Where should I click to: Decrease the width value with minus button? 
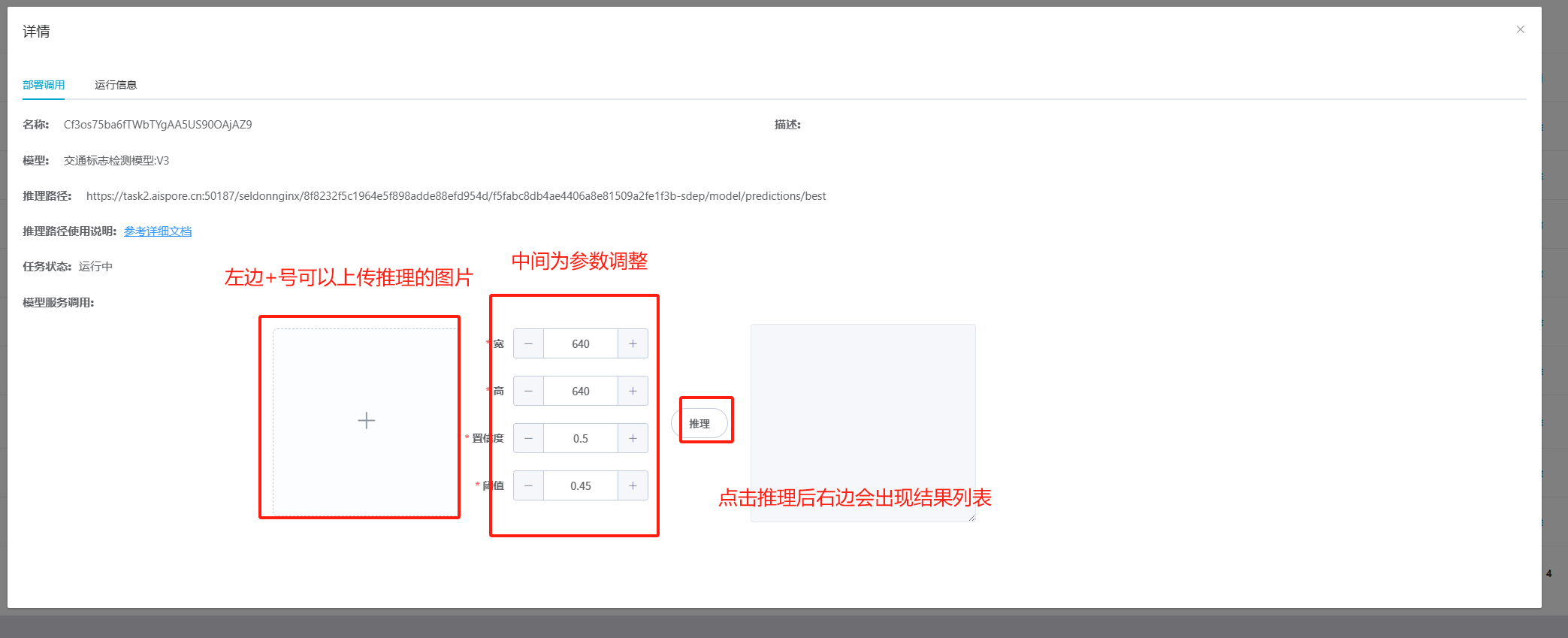[x=528, y=344]
